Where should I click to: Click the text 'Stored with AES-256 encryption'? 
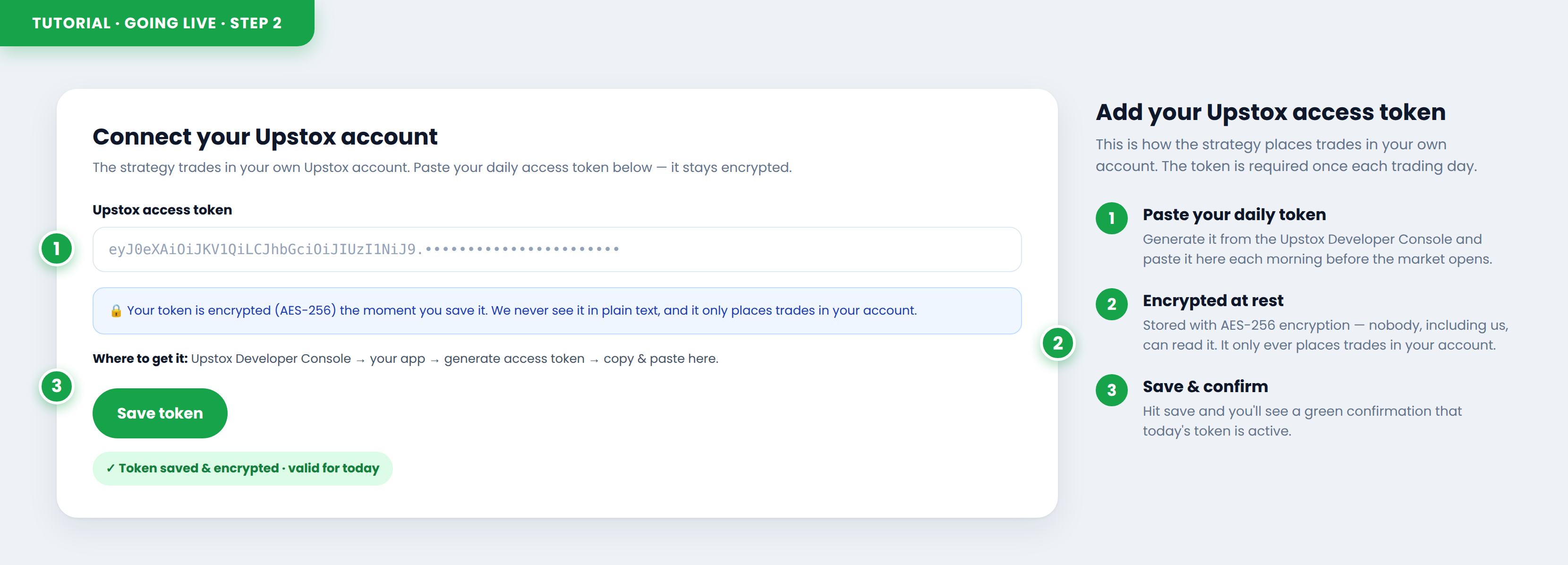coord(1246,325)
